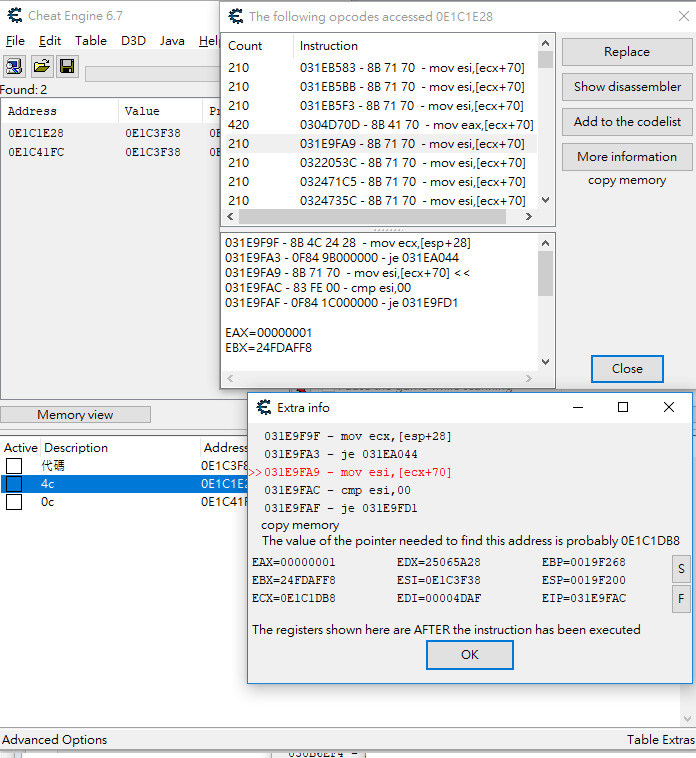Click the F button beside registers
The width and height of the screenshot is (696, 758).
(x=680, y=599)
